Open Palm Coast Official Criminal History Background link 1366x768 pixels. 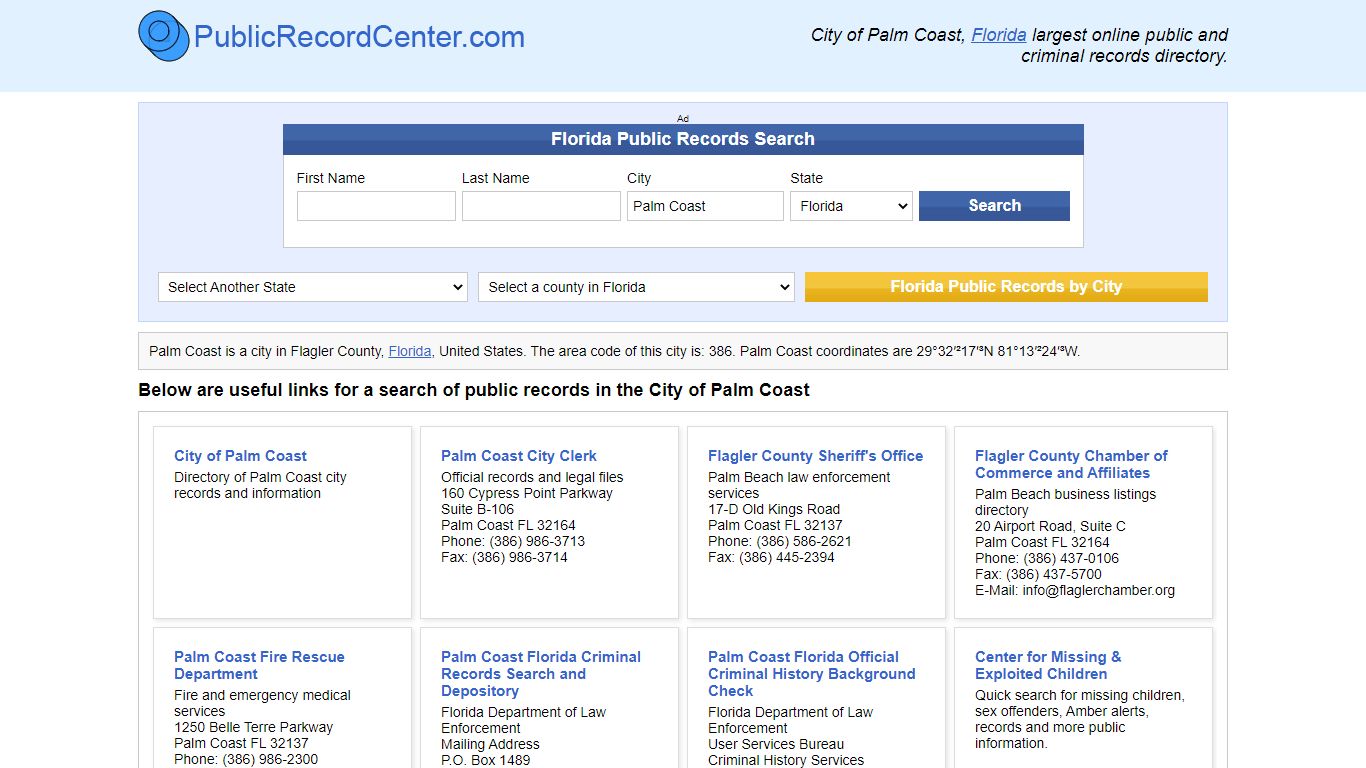point(812,674)
